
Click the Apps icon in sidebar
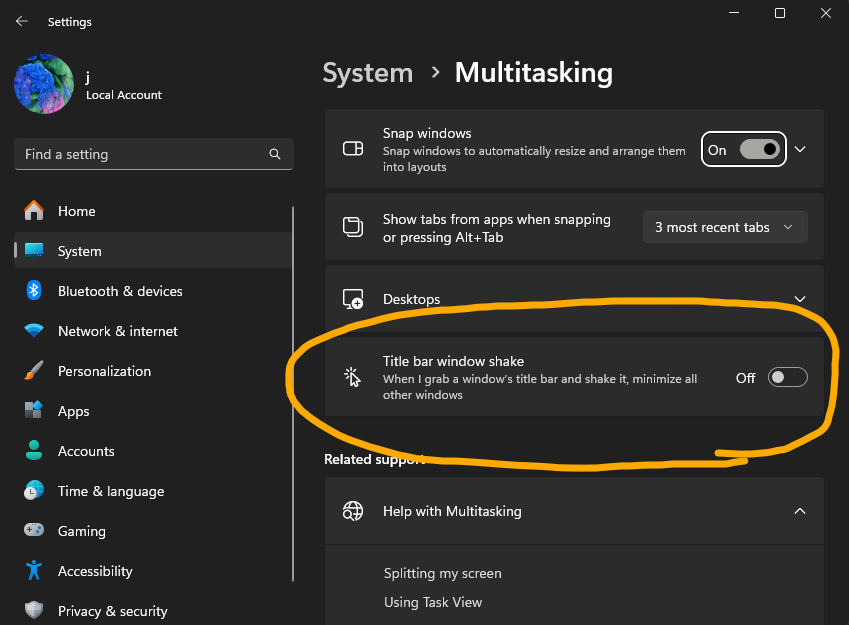coord(34,411)
